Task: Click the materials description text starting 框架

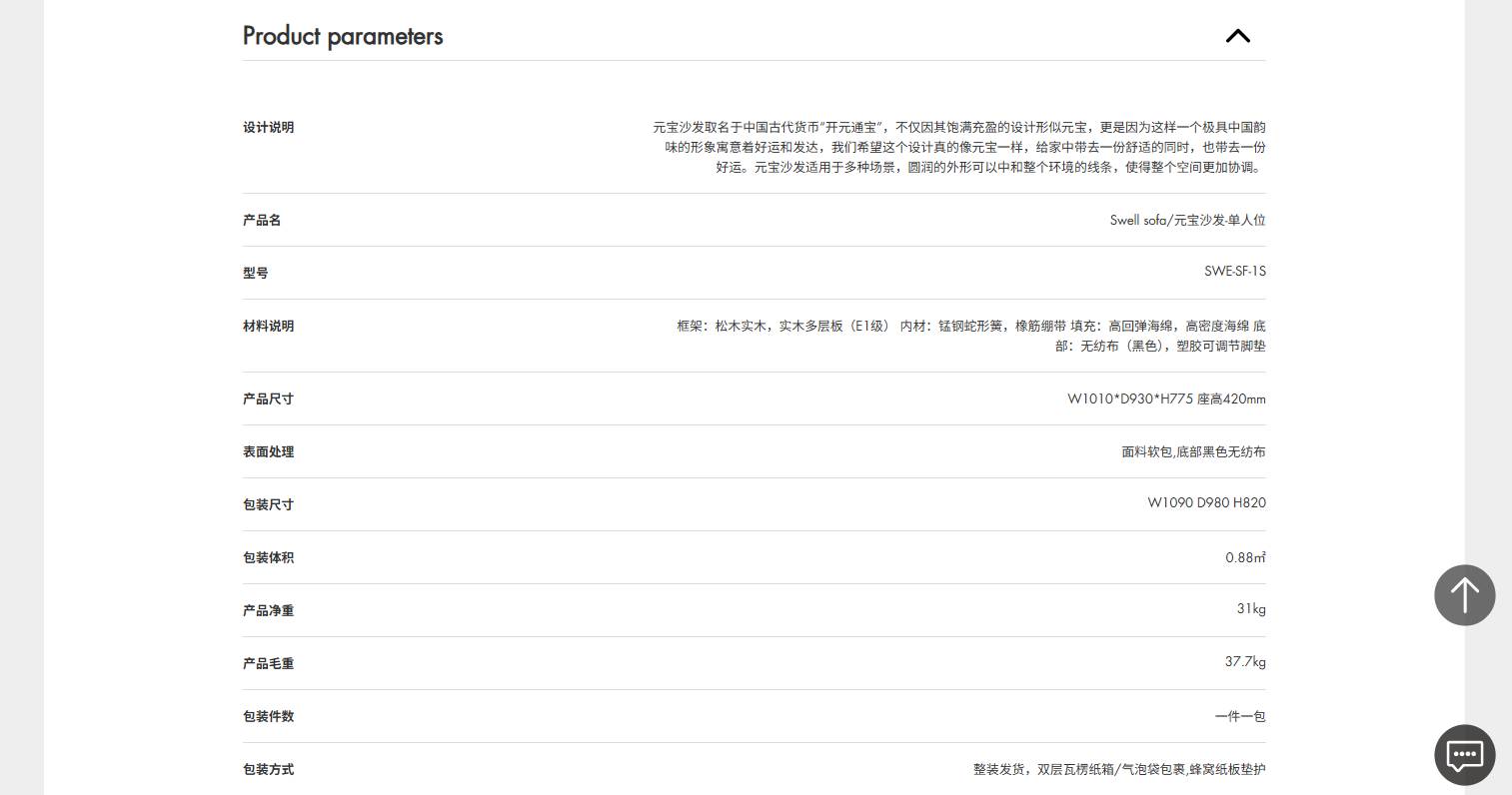Action: 970,336
